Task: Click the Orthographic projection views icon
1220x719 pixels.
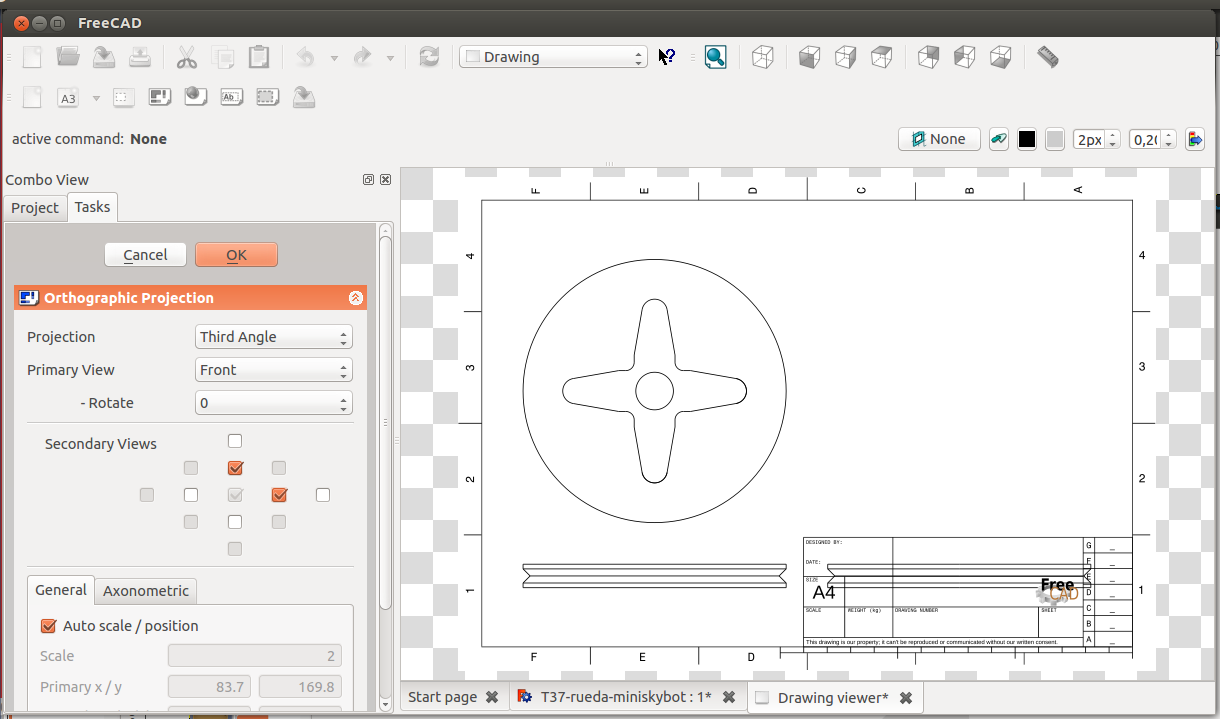Action: point(160,98)
